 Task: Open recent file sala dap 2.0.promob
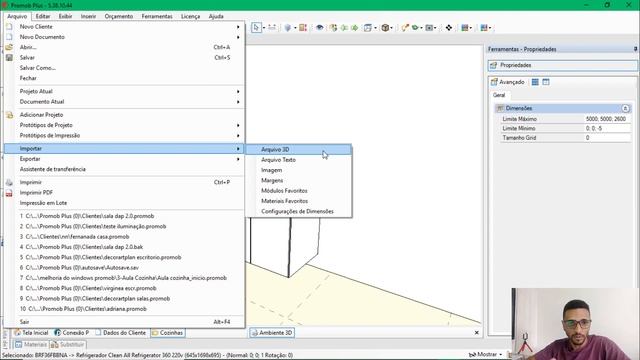point(124,216)
